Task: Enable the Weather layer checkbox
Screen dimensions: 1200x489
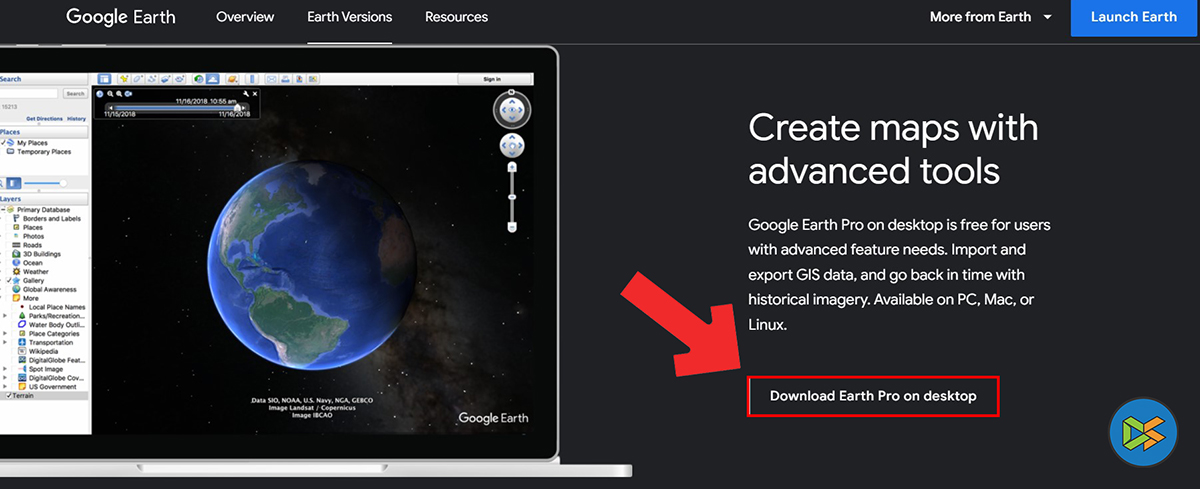Action: click(8, 272)
